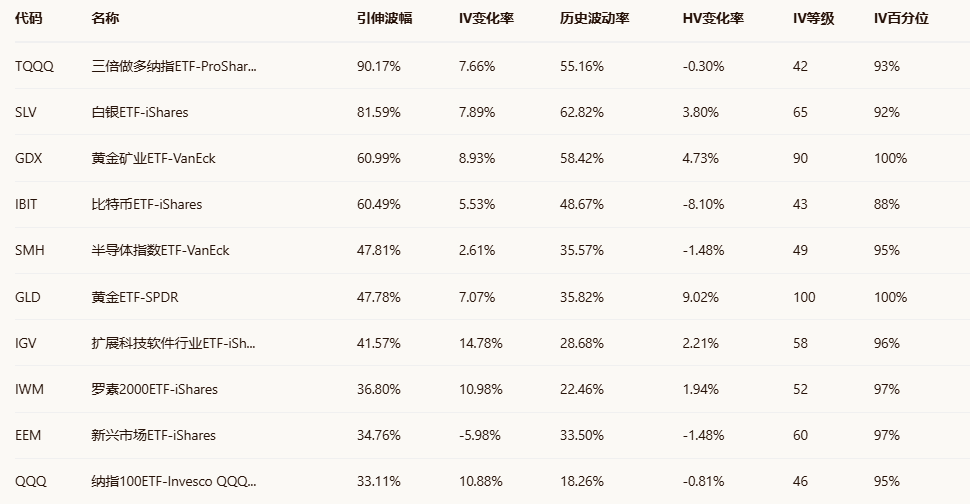This screenshot has height=504, width=970.
Task: Select 比特币ETF-iShares fund name
Action: (146, 204)
